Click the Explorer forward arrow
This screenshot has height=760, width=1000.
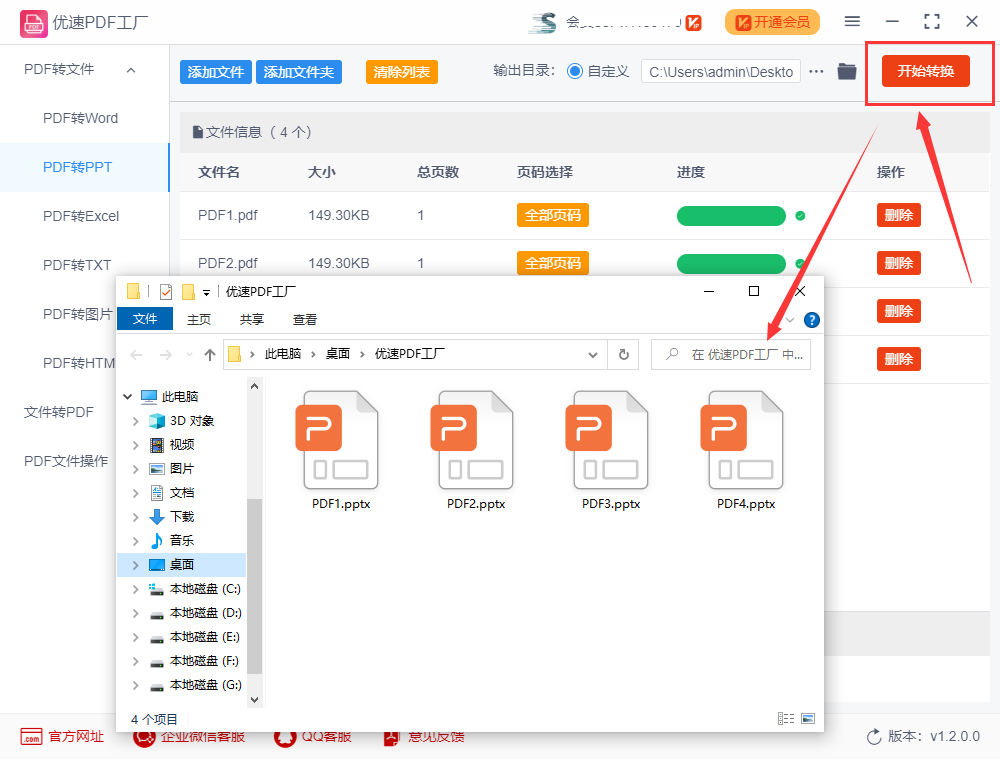point(166,354)
